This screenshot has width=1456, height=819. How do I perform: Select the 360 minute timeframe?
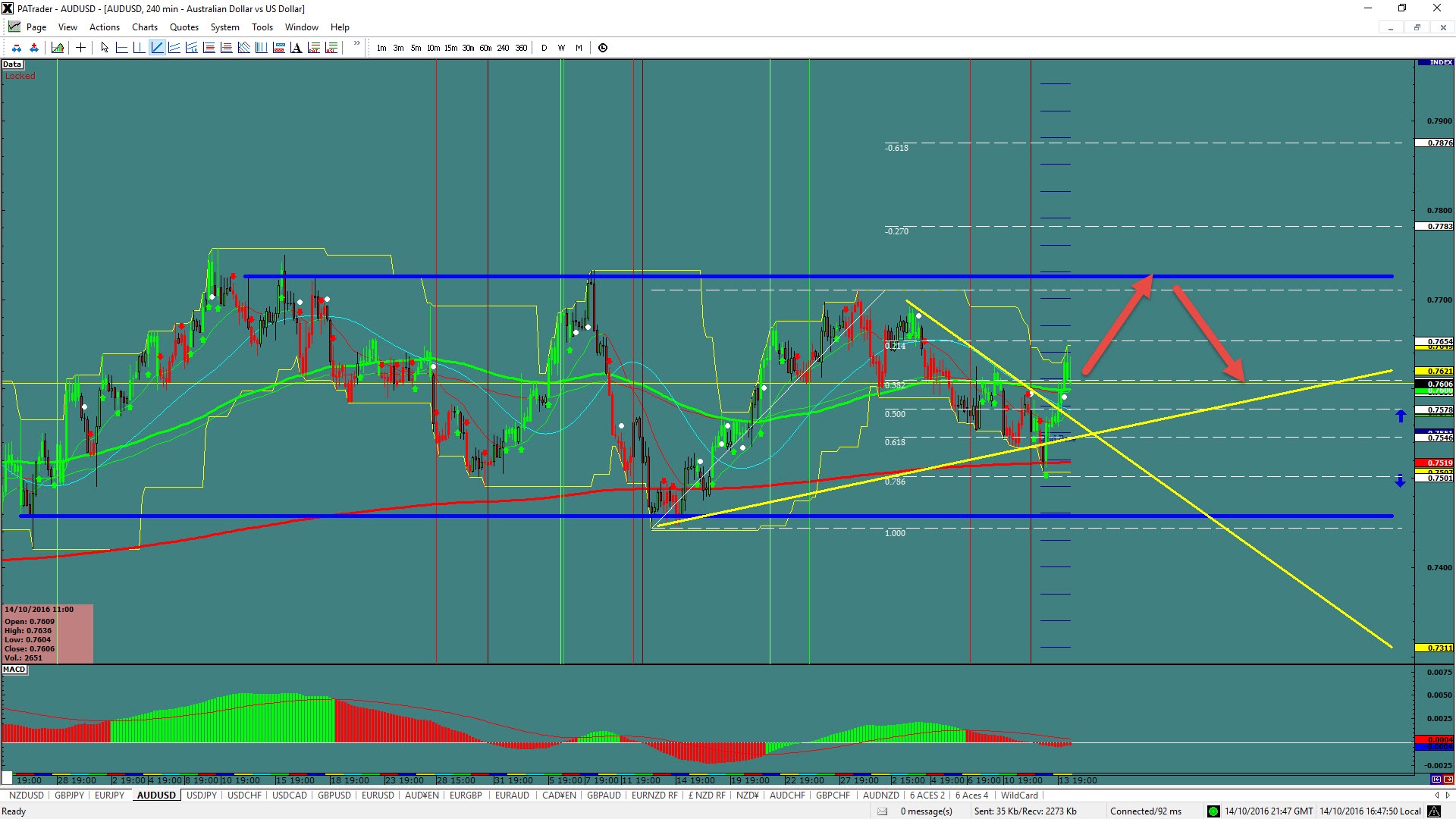(x=521, y=48)
